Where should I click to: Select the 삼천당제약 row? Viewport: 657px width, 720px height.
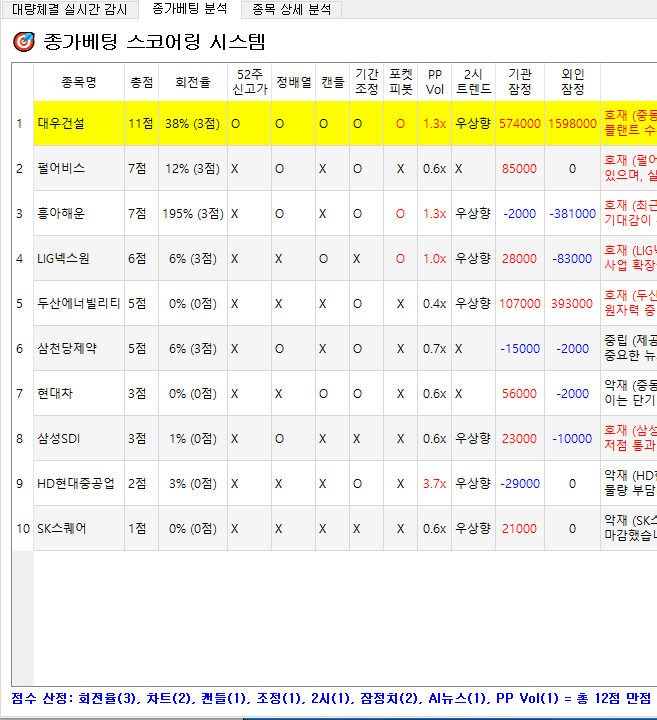pos(66,349)
